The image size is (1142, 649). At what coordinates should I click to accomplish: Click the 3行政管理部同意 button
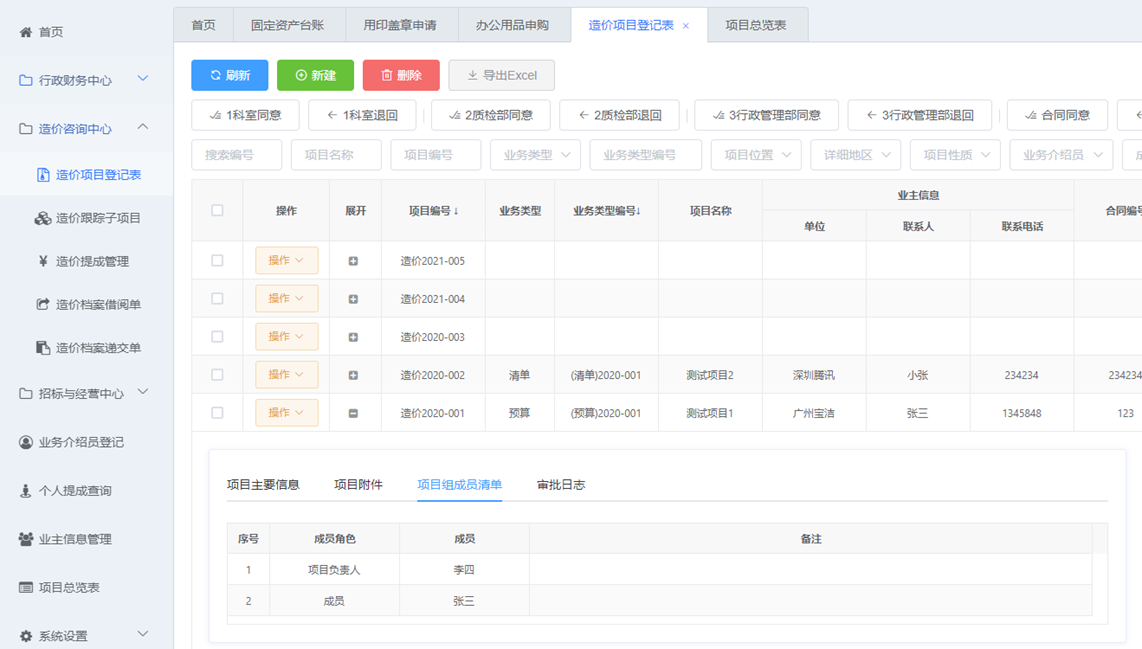[x=766, y=115]
